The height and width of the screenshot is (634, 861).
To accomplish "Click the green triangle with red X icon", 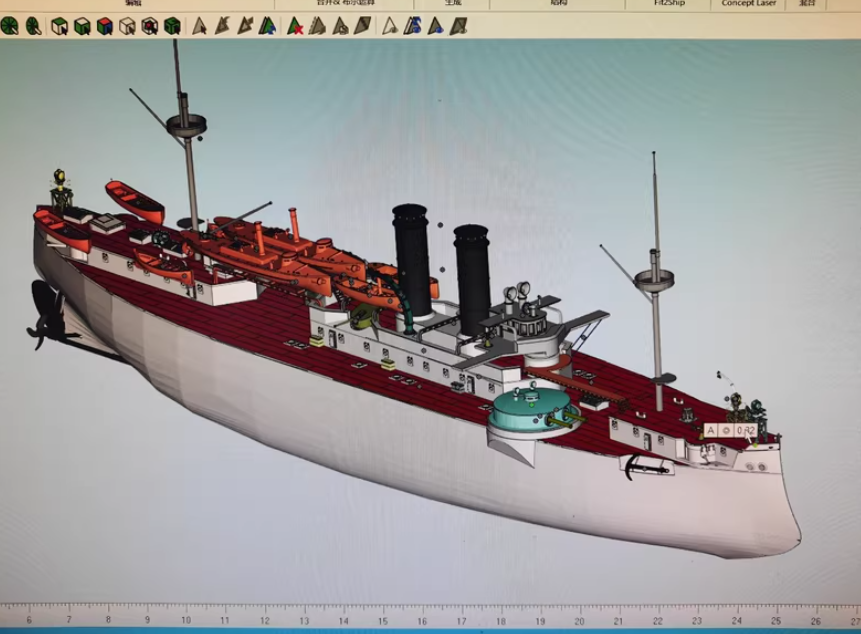I will 295,26.
